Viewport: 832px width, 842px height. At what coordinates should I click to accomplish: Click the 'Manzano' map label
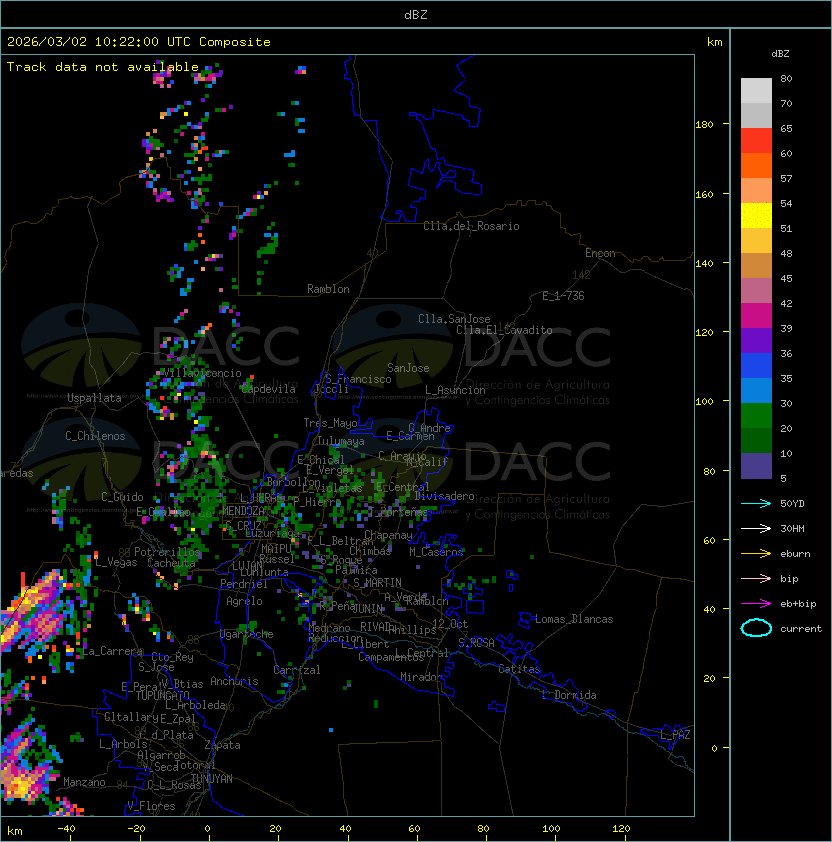click(x=84, y=782)
